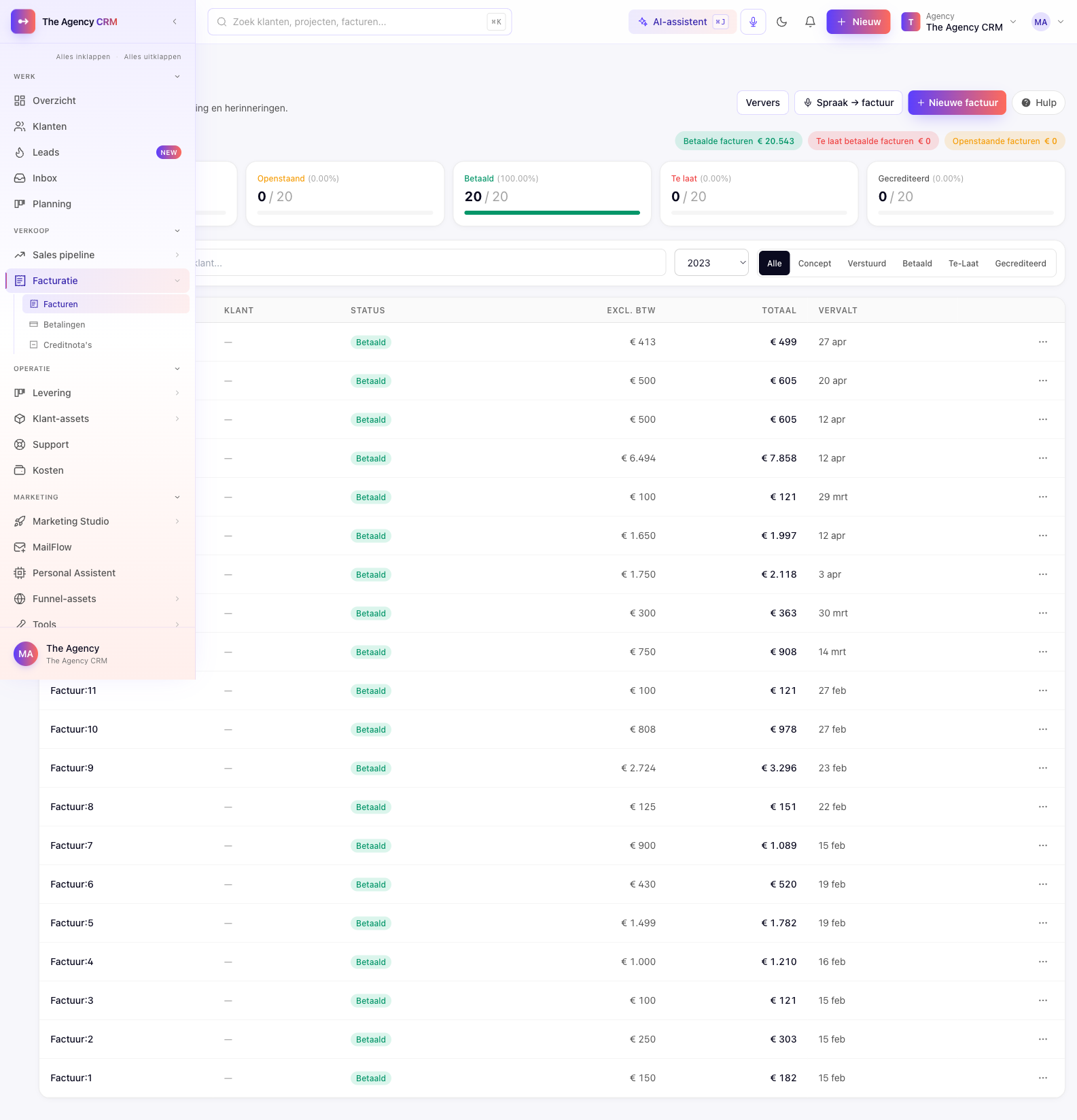Collapse the sidebar with the chevron arrow
The image size is (1077, 1120).
(x=175, y=22)
